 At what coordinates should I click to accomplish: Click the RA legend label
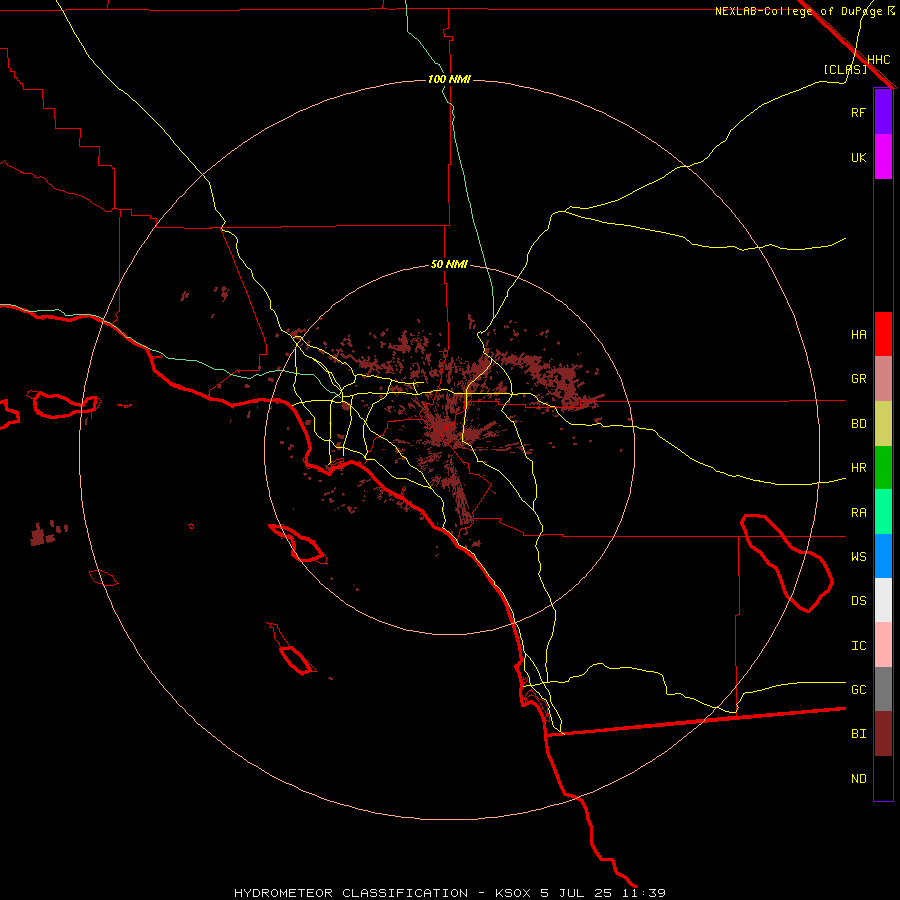[x=858, y=513]
